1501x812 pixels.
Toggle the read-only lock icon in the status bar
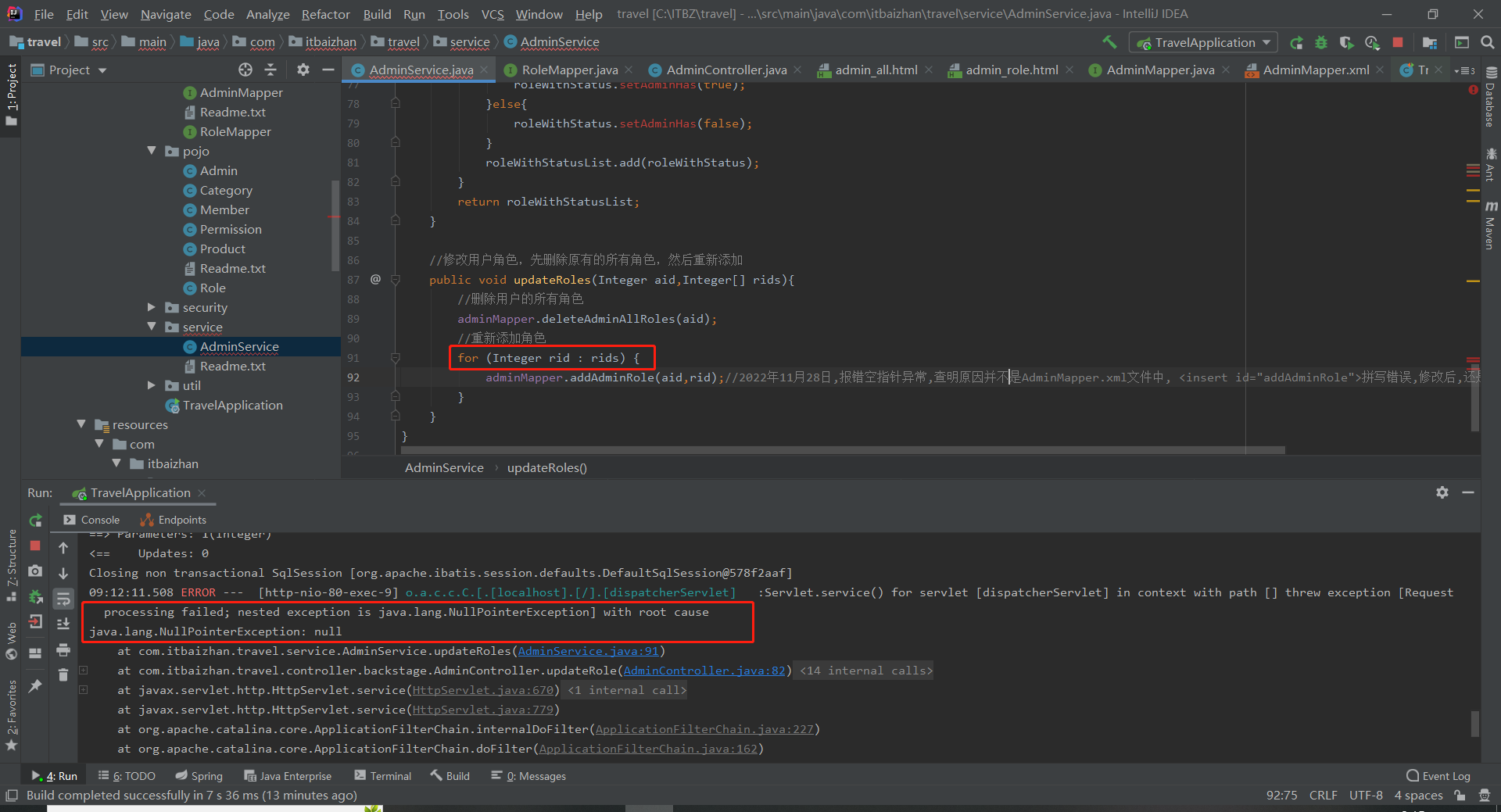click(1460, 796)
